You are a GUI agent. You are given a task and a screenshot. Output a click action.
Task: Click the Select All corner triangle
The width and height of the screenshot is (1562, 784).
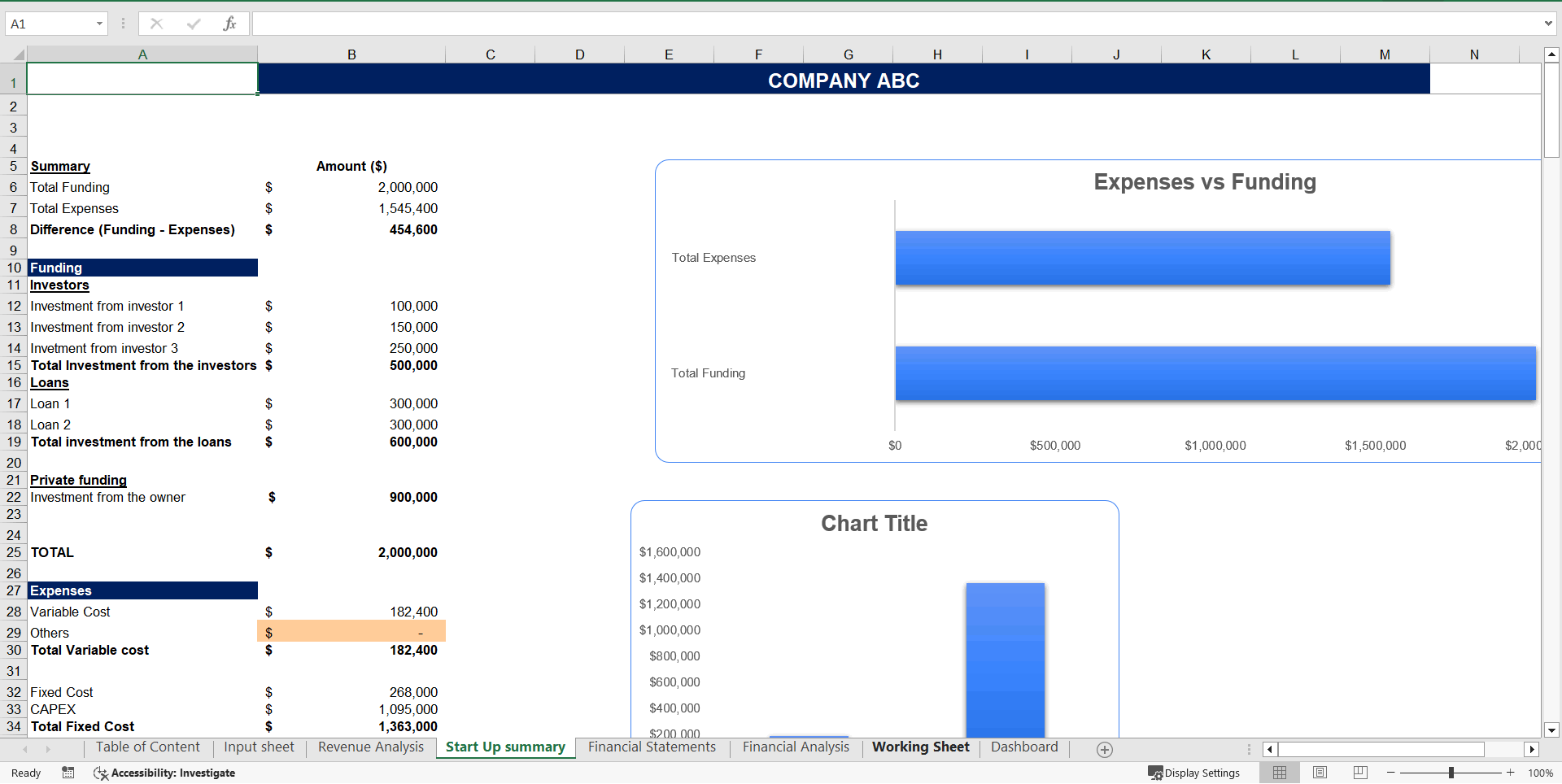click(18, 54)
